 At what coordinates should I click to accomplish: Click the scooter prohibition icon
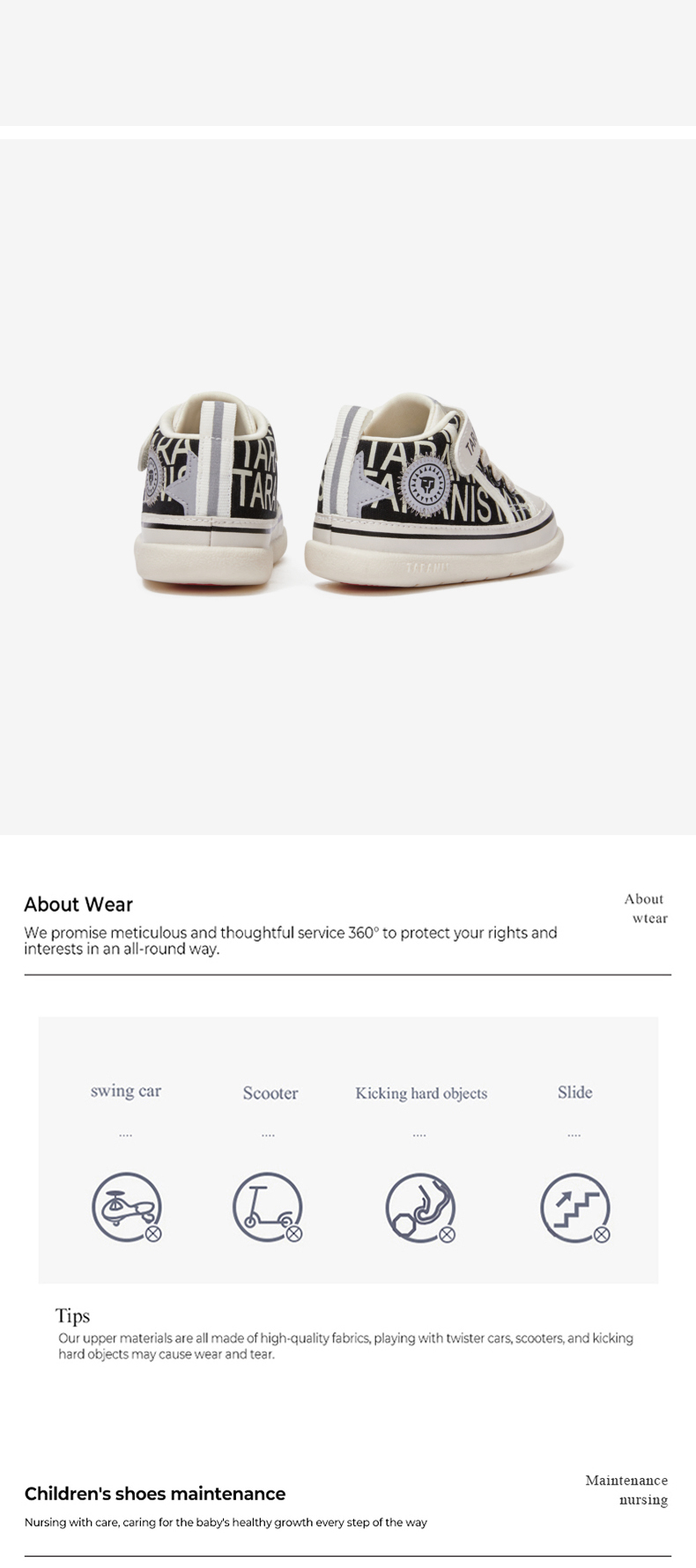click(x=268, y=1207)
